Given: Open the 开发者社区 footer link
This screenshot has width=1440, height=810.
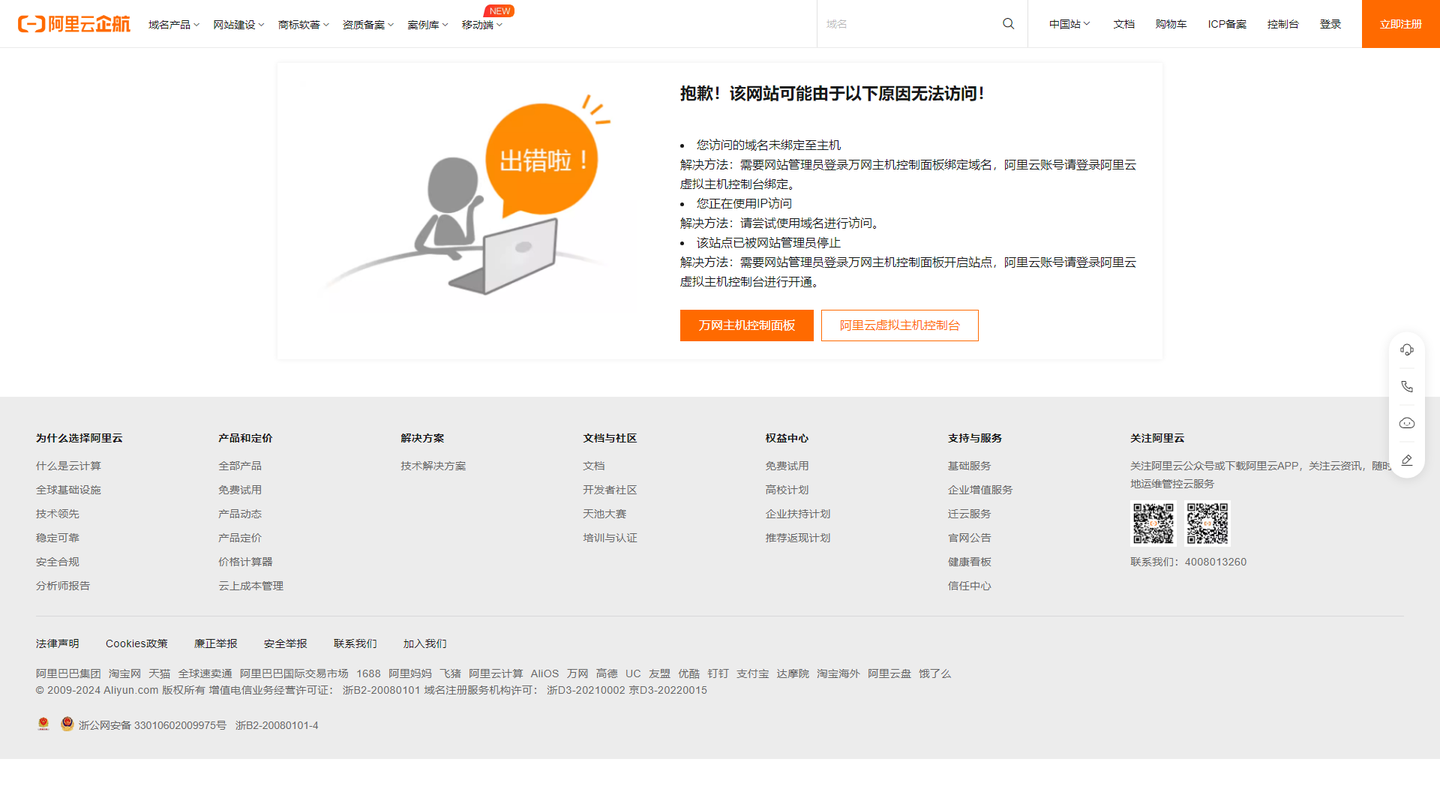Looking at the screenshot, I should 610,490.
